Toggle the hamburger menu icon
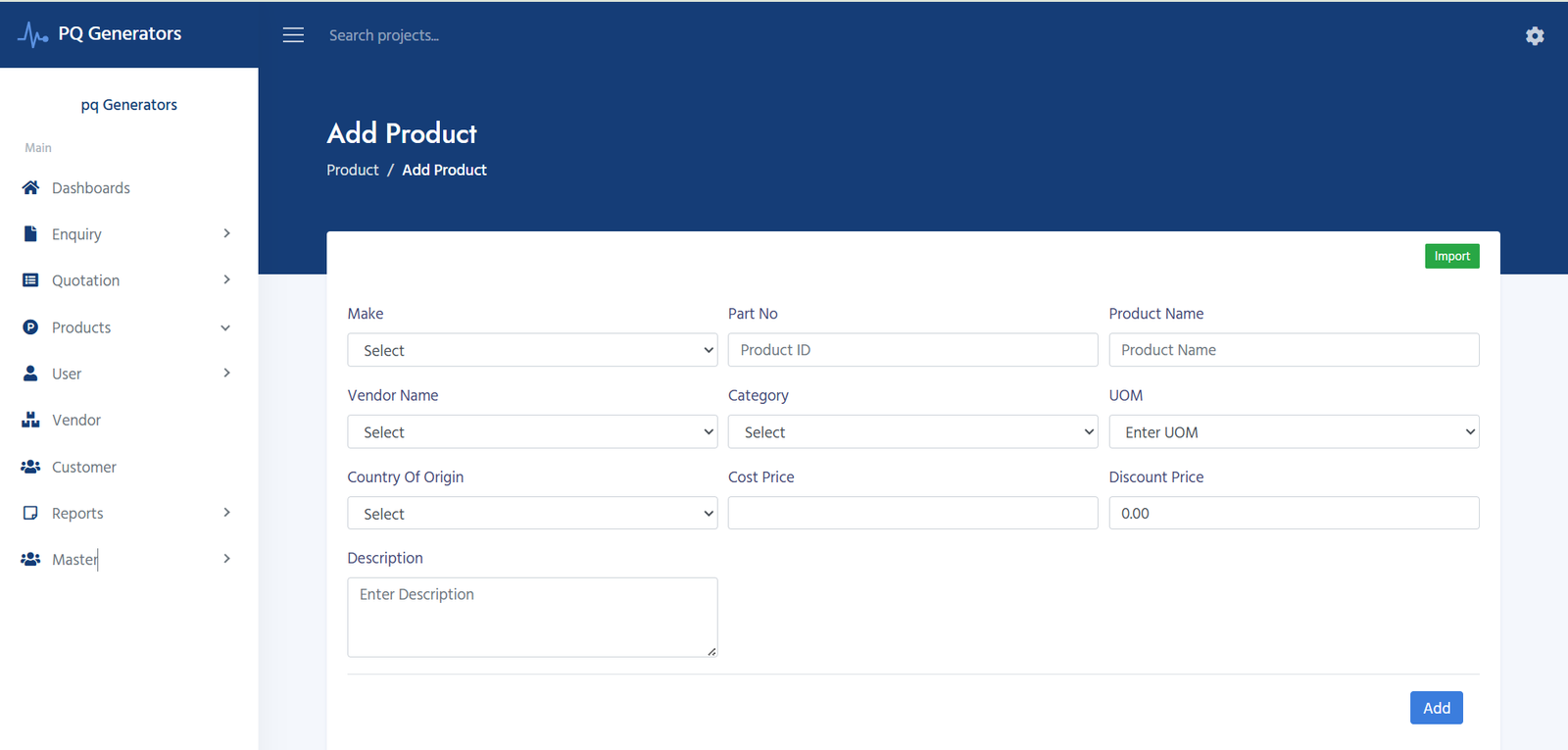 point(293,35)
